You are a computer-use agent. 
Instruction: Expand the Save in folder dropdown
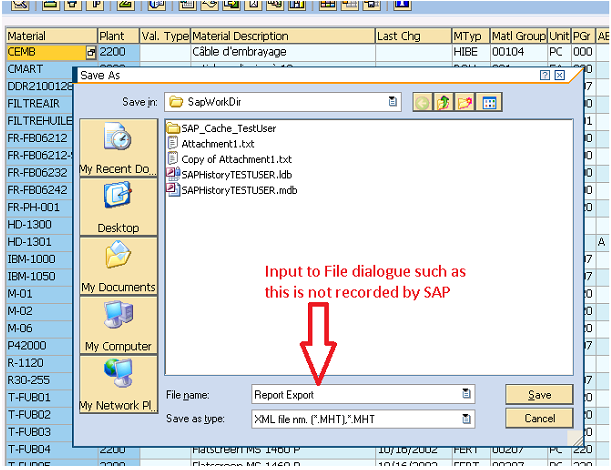point(393,102)
